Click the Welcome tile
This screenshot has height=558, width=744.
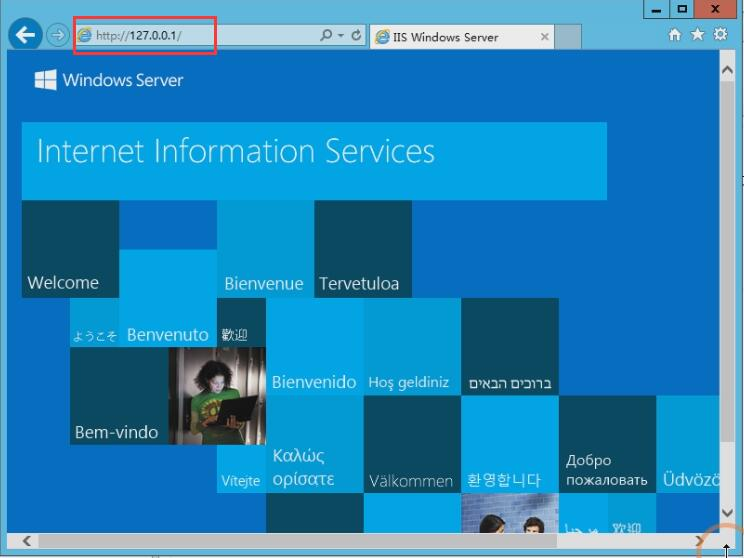point(70,249)
